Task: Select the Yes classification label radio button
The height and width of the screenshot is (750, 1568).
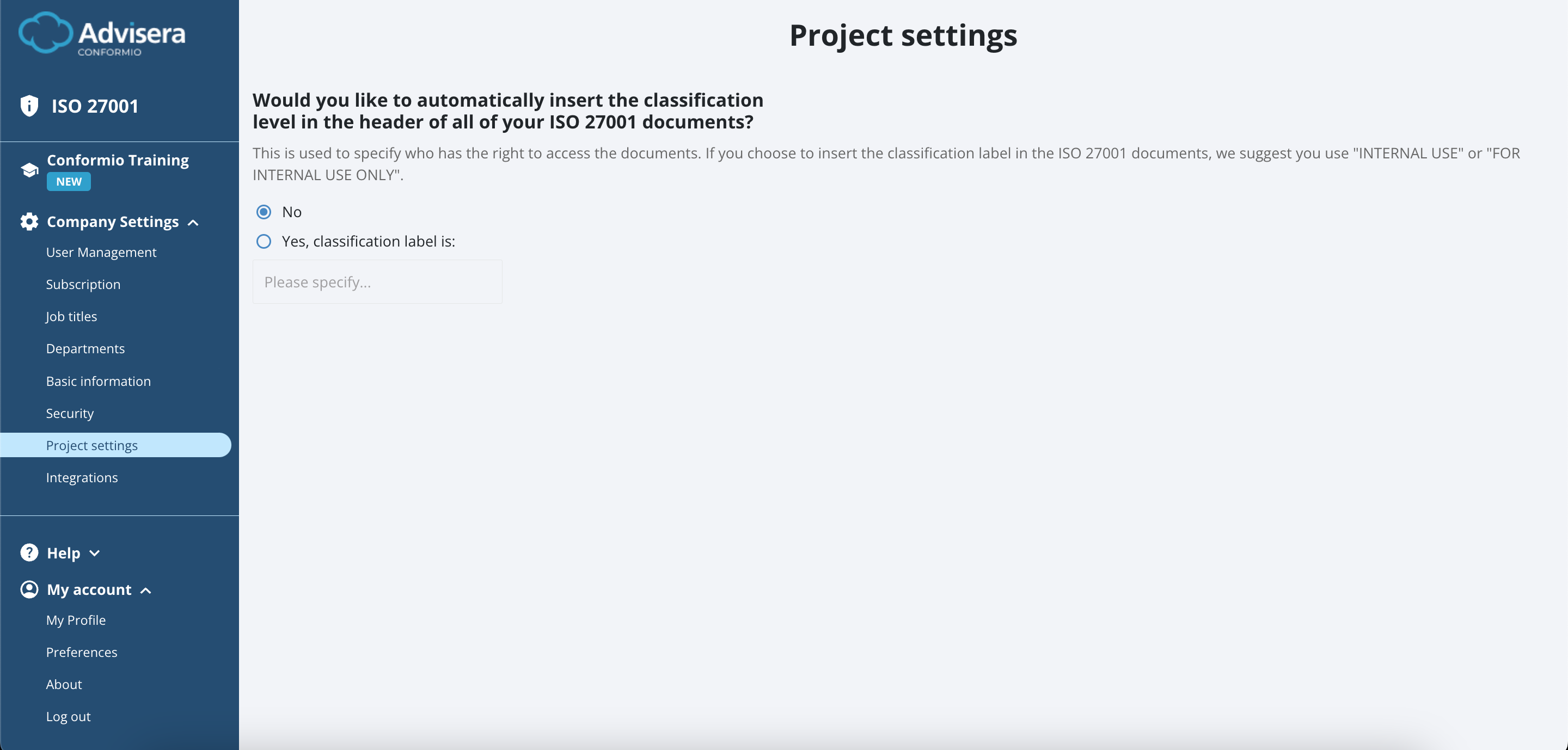Action: (x=264, y=242)
